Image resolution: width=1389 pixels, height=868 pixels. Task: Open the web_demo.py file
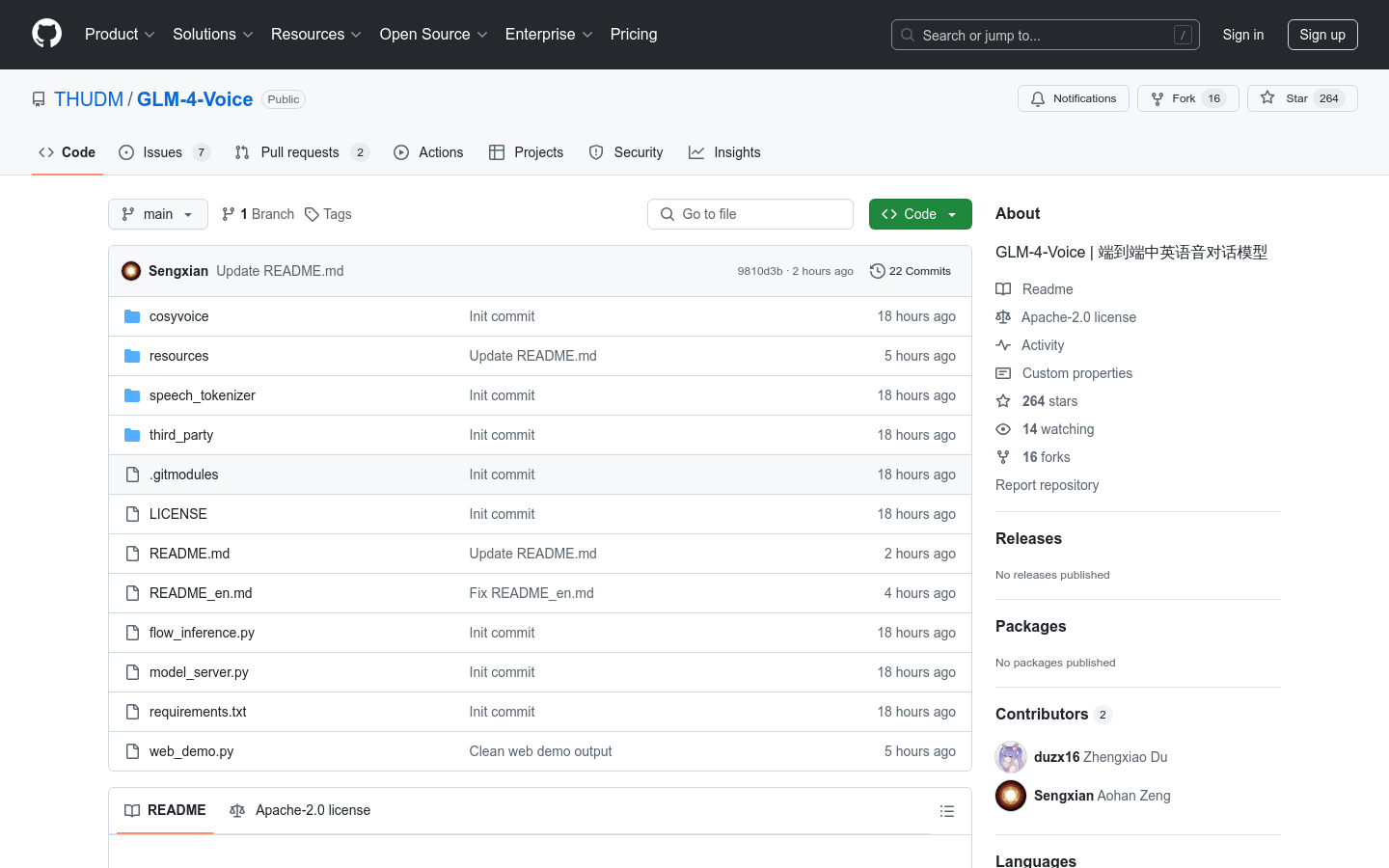pyautogui.click(x=191, y=751)
